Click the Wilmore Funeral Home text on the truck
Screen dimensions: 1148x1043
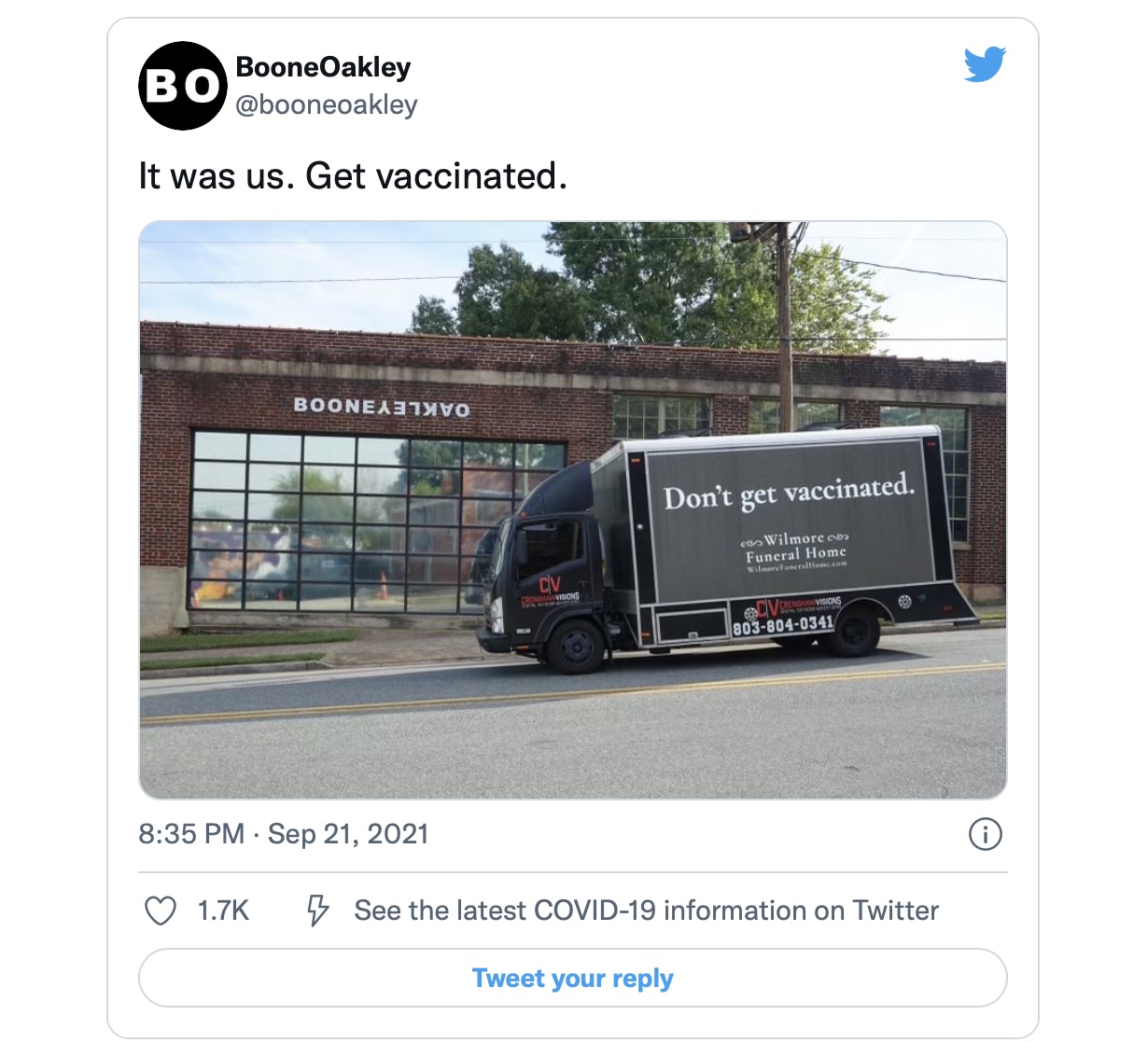[x=796, y=549]
